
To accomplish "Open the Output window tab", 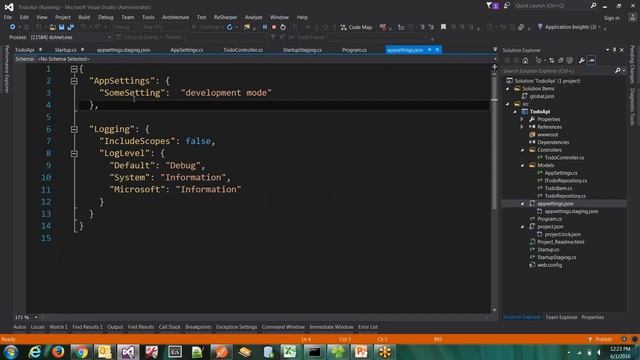I will (115, 327).
